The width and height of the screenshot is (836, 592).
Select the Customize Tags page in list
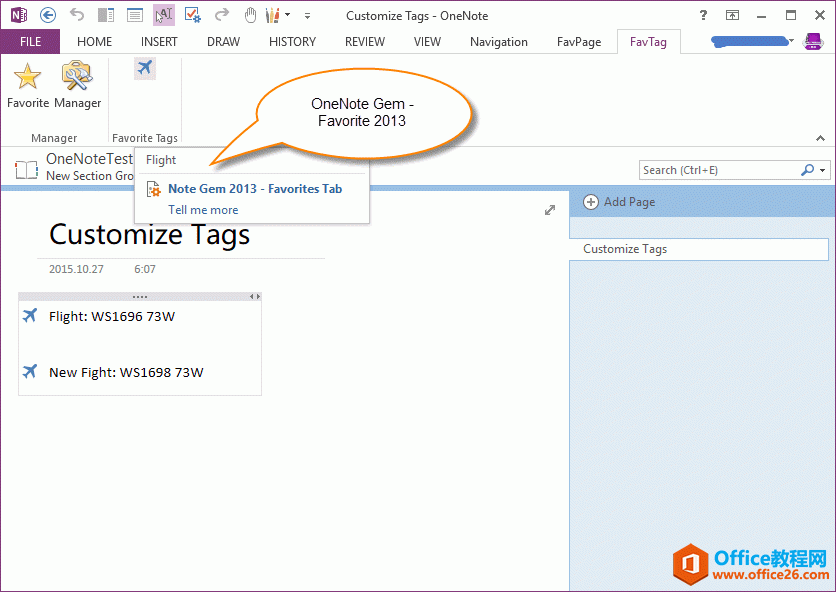[x=699, y=249]
